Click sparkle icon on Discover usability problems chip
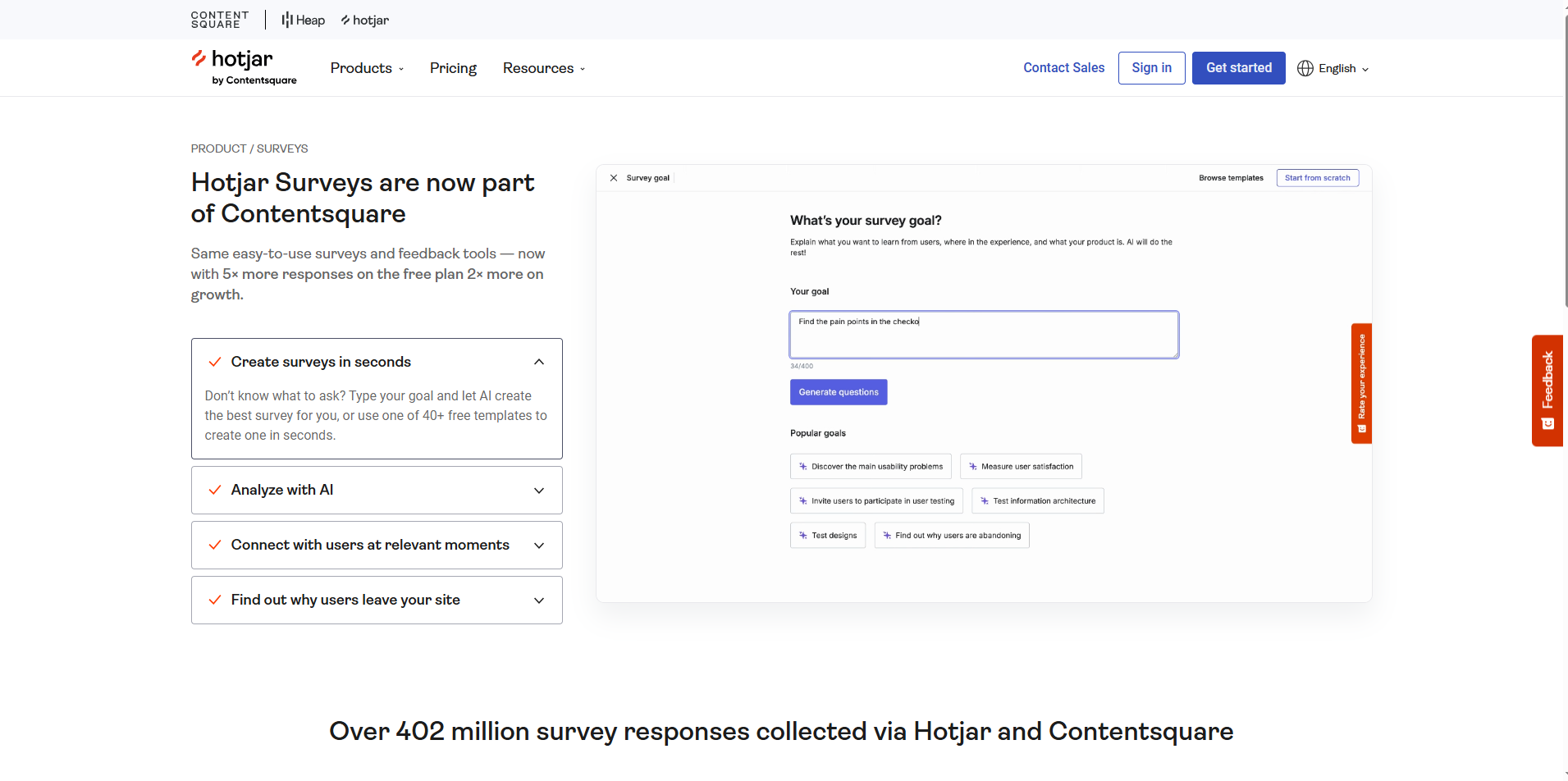The width and height of the screenshot is (1568, 781). click(803, 467)
